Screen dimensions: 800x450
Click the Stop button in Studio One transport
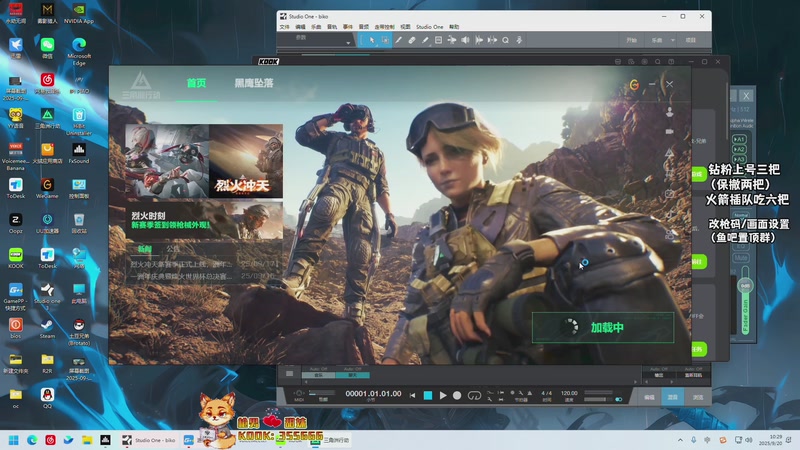428,395
